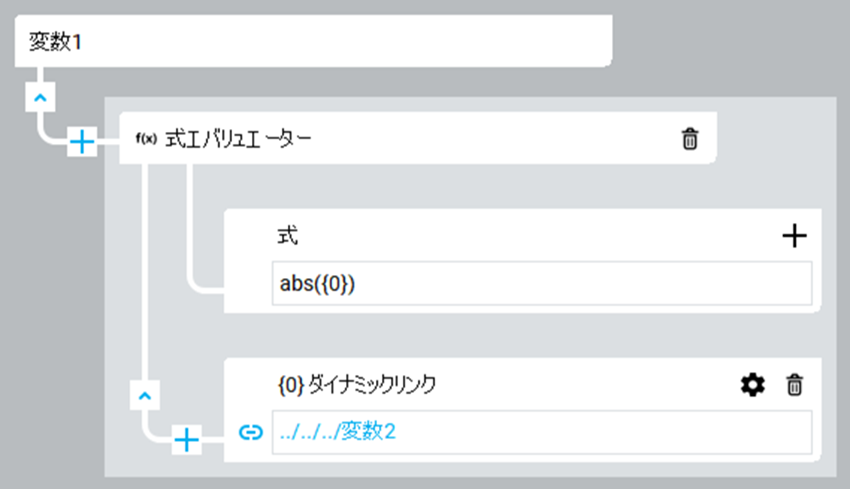The image size is (850, 489).
Task: Click the plus button beside 式エバリュエーター
Action: click(x=82, y=143)
